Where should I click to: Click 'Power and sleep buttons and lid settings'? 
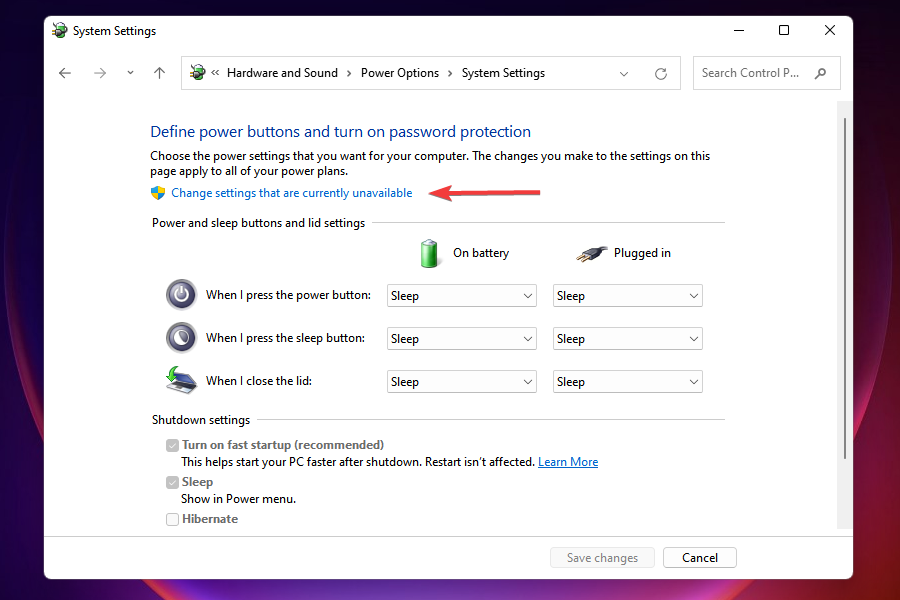pyautogui.click(x=258, y=223)
